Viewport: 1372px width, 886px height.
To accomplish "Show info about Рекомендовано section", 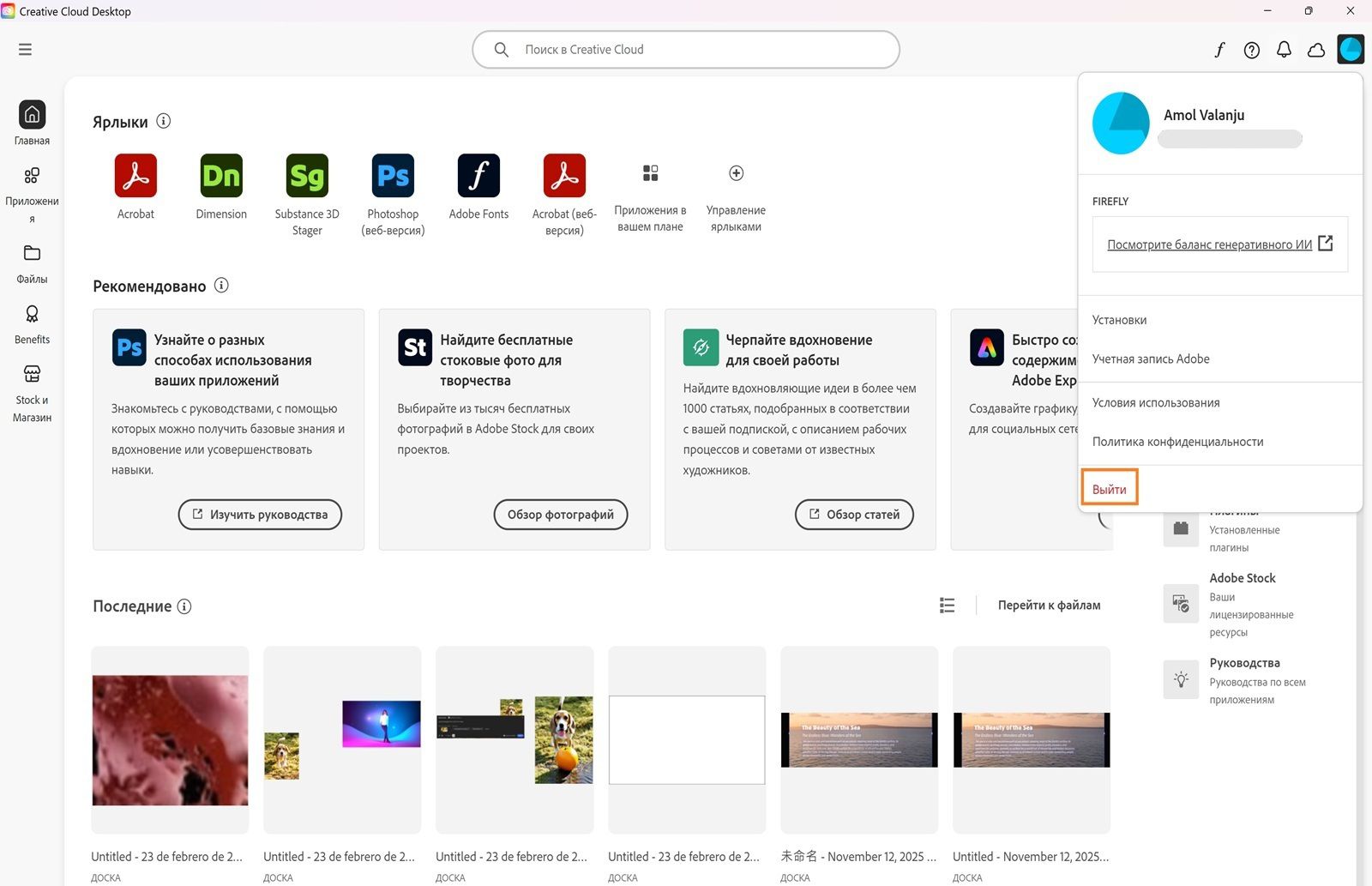I will point(221,285).
